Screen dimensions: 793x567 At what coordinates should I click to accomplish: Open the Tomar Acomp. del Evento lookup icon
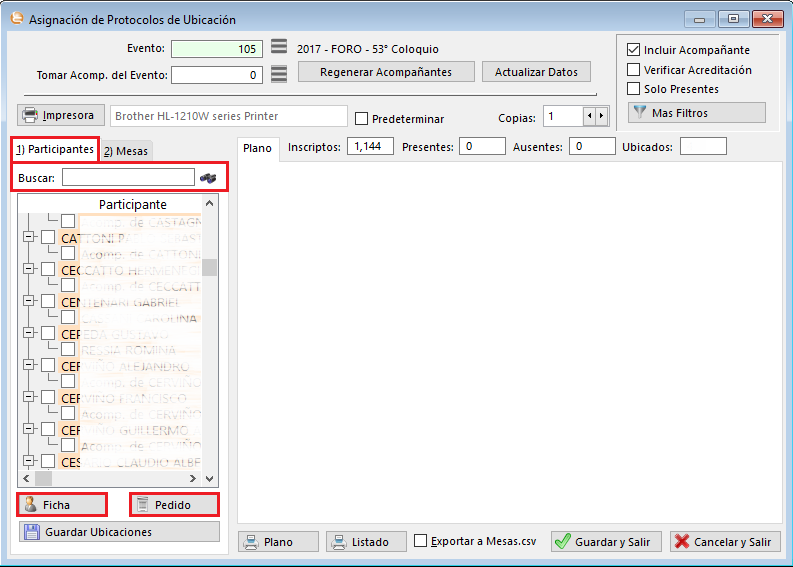click(x=279, y=74)
